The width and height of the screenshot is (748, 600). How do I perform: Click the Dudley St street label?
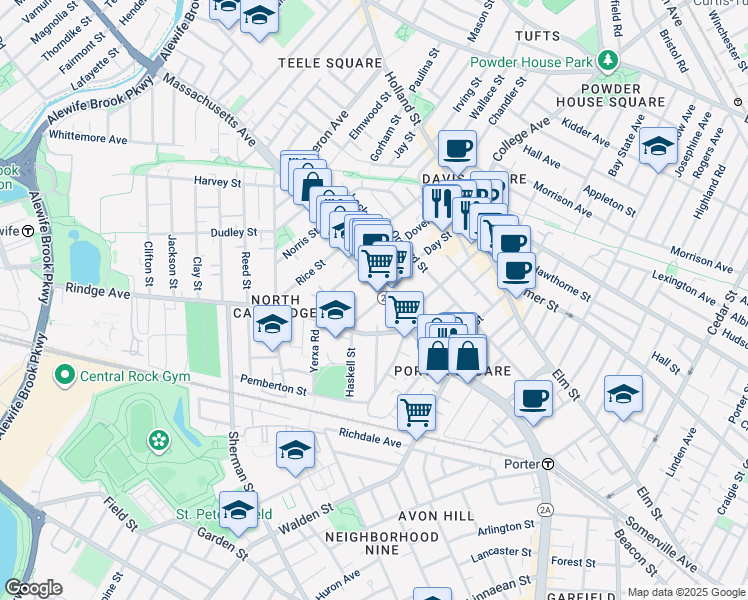[234, 232]
